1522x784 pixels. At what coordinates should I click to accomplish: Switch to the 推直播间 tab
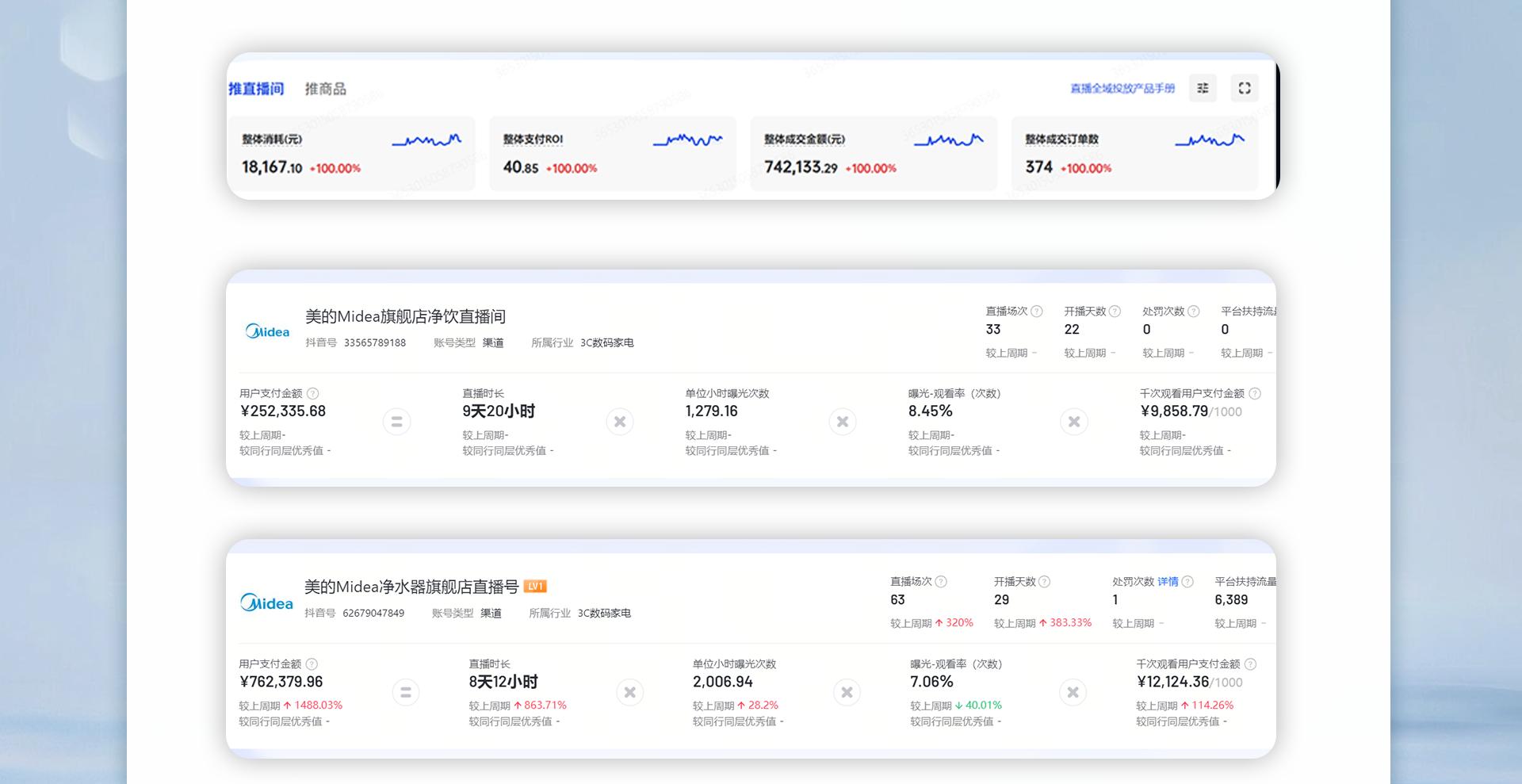click(256, 89)
